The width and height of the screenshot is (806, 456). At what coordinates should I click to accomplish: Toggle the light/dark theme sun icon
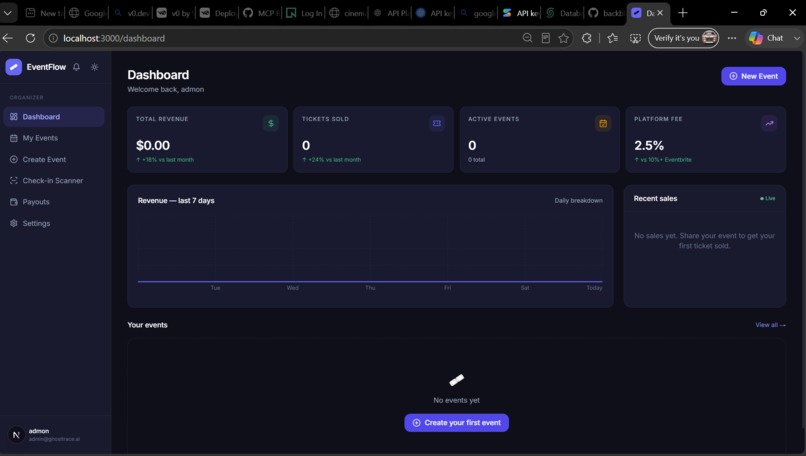tap(95, 67)
